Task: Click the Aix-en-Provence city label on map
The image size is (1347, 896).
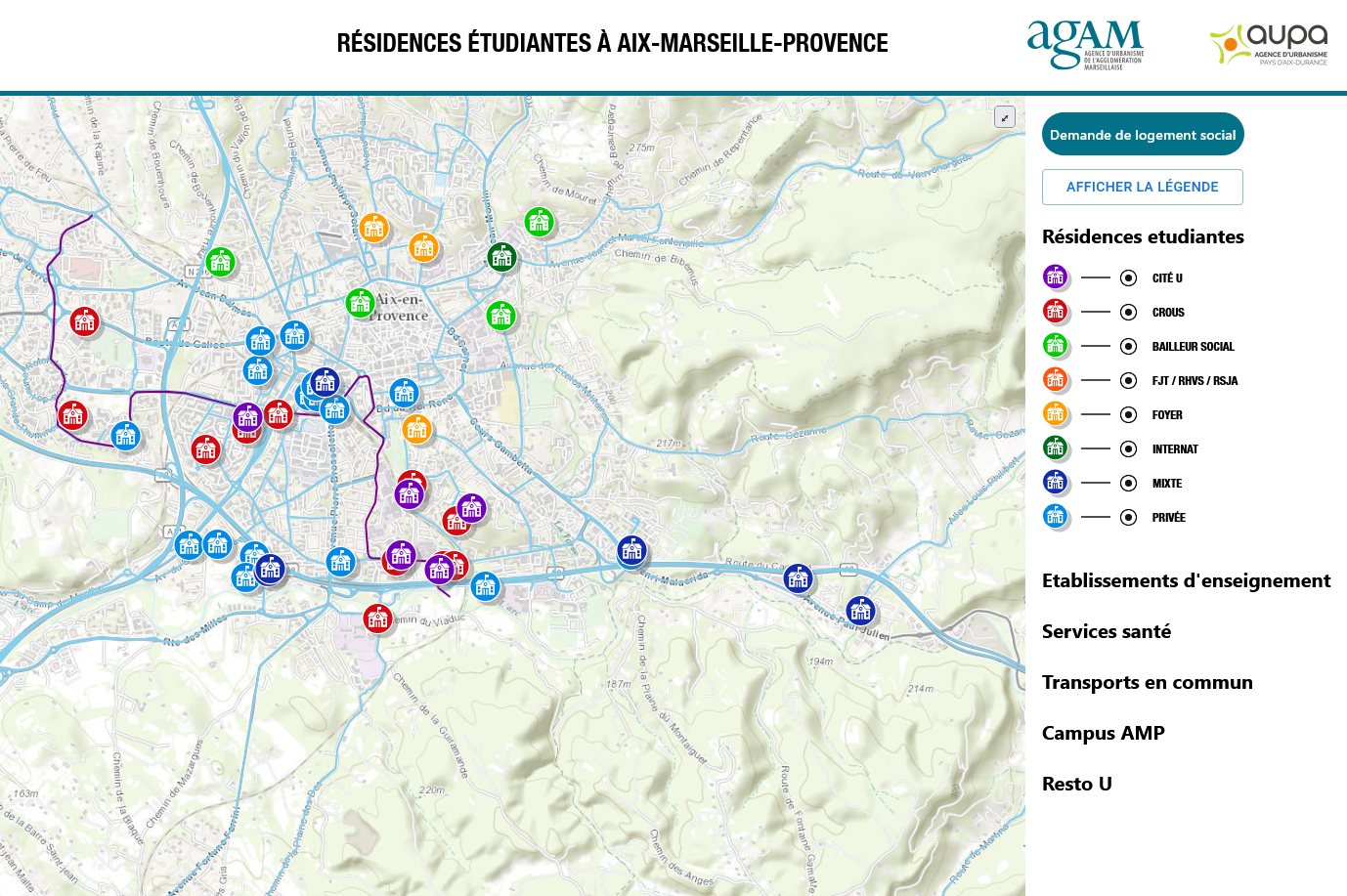Action: pos(399,307)
